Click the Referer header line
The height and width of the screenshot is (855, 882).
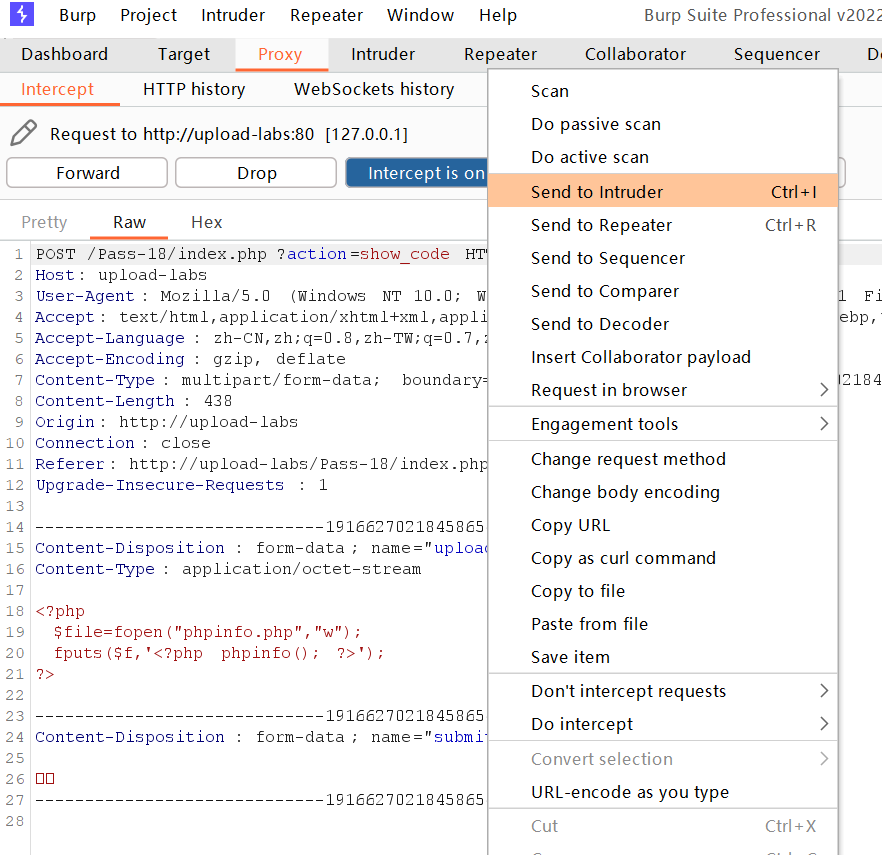click(x=261, y=464)
